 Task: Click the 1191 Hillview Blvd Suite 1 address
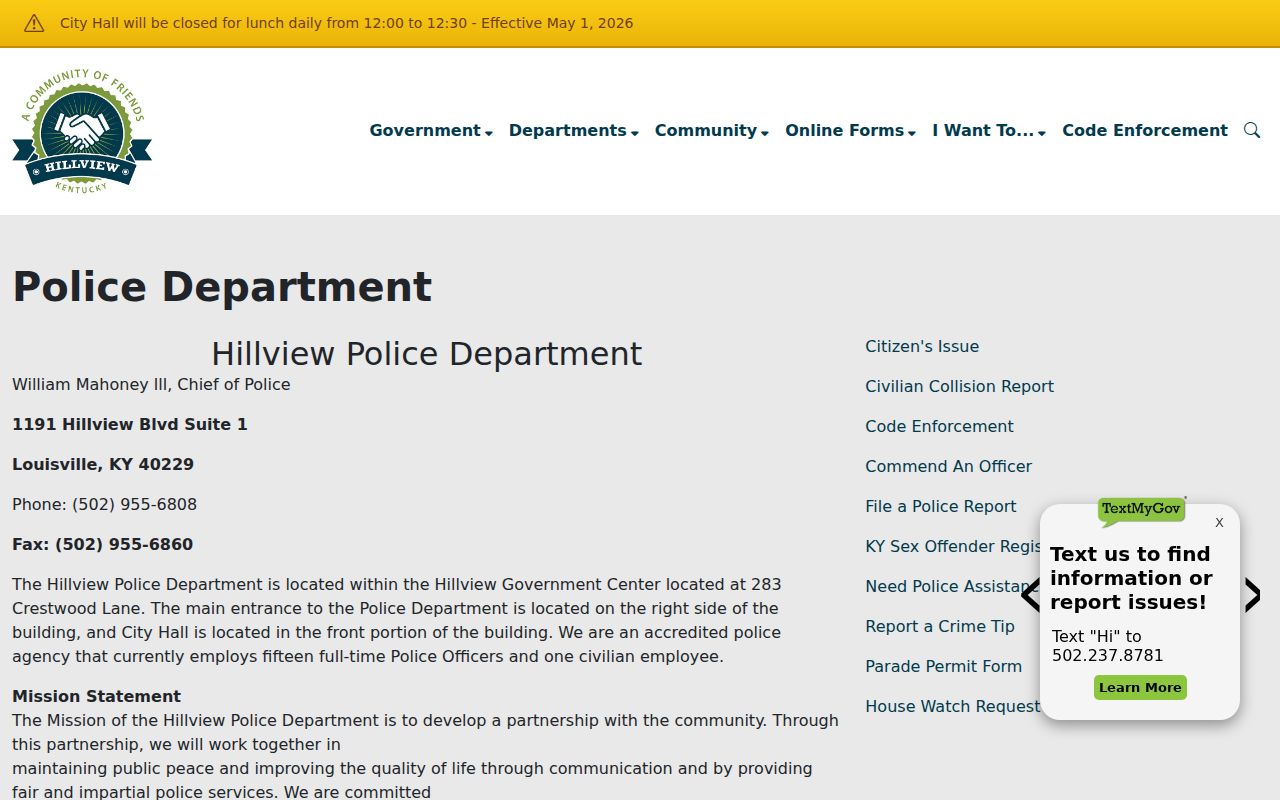130,424
